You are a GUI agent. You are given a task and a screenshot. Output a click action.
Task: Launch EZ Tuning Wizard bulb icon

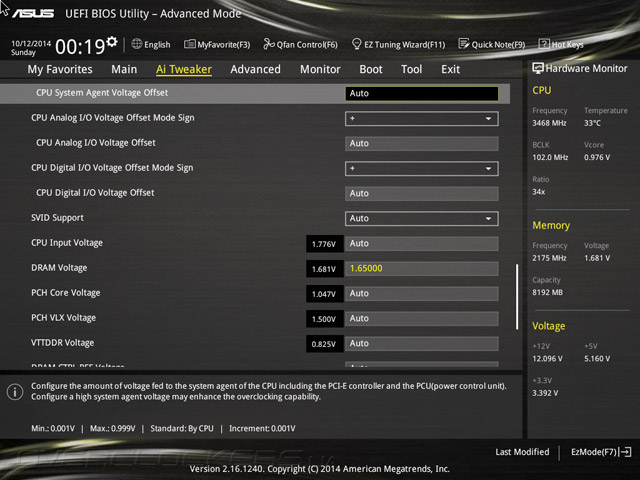[x=356, y=44]
